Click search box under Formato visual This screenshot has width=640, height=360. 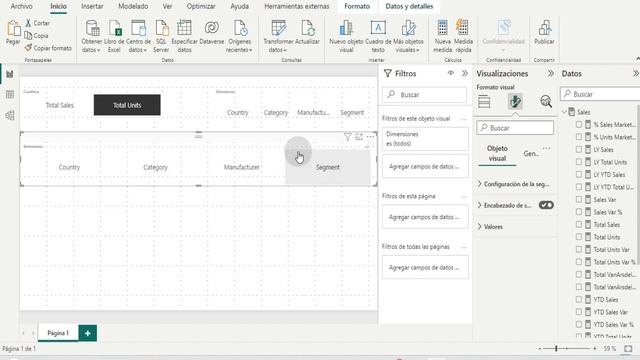515,128
